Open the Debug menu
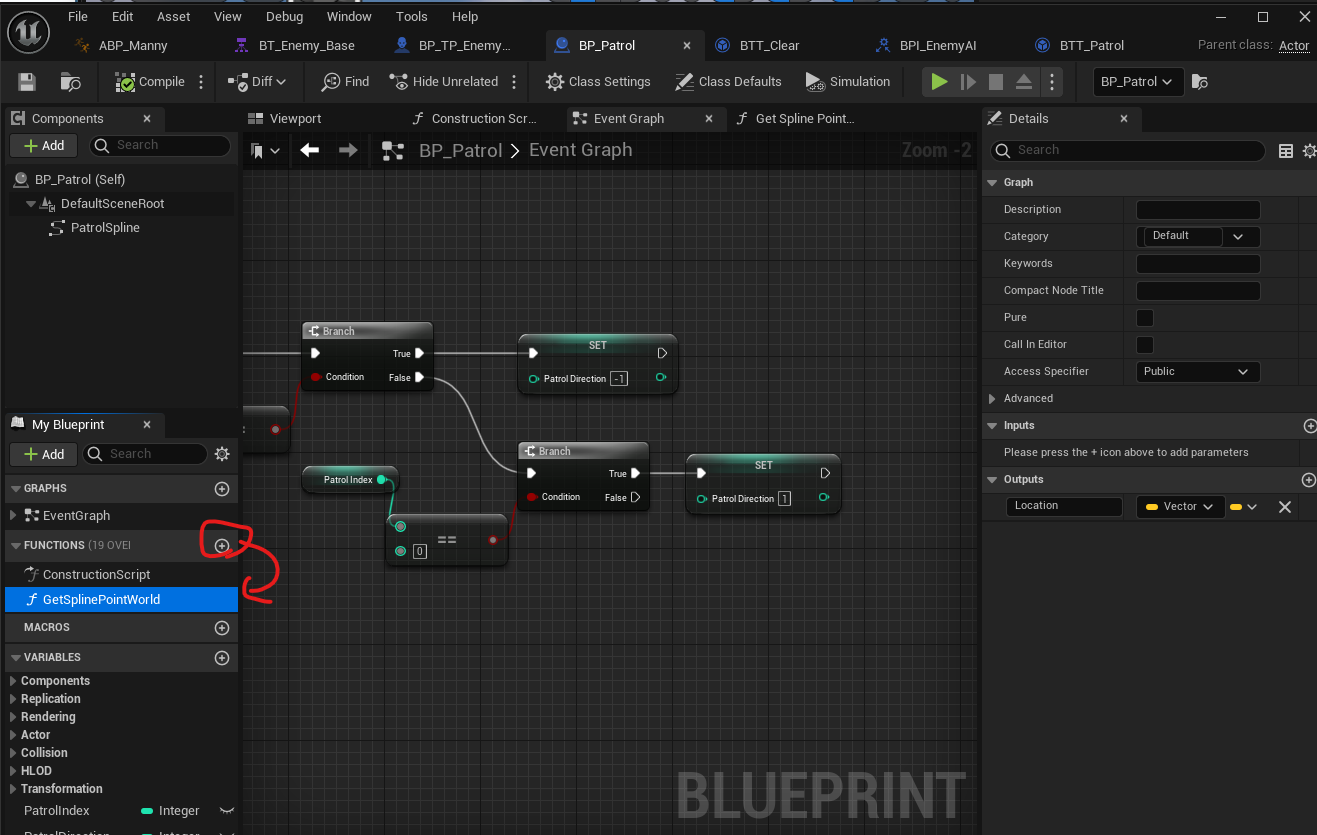Viewport: 1317px width, 835px height. pyautogui.click(x=284, y=16)
